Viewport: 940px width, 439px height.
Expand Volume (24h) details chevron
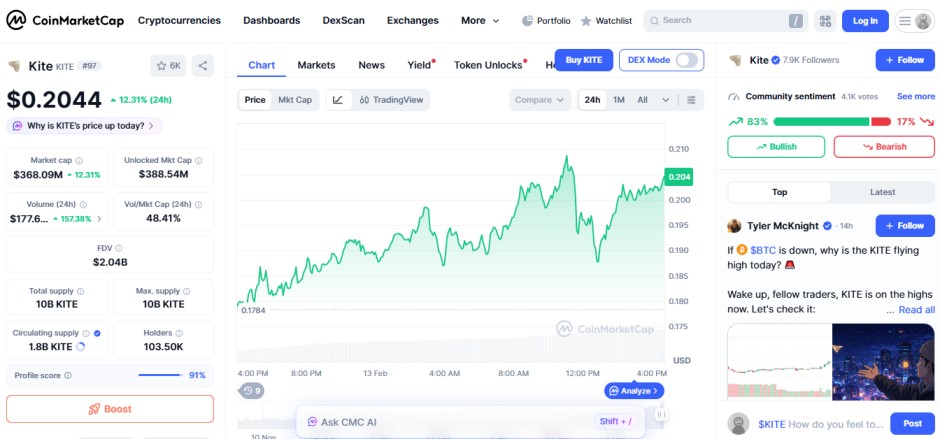click(100, 219)
